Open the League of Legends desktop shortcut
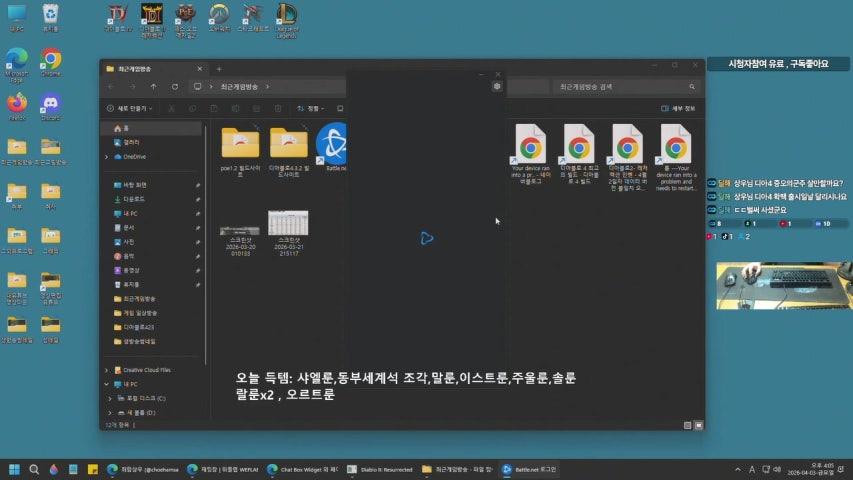Viewport: 853px width, 480px height. (x=287, y=21)
